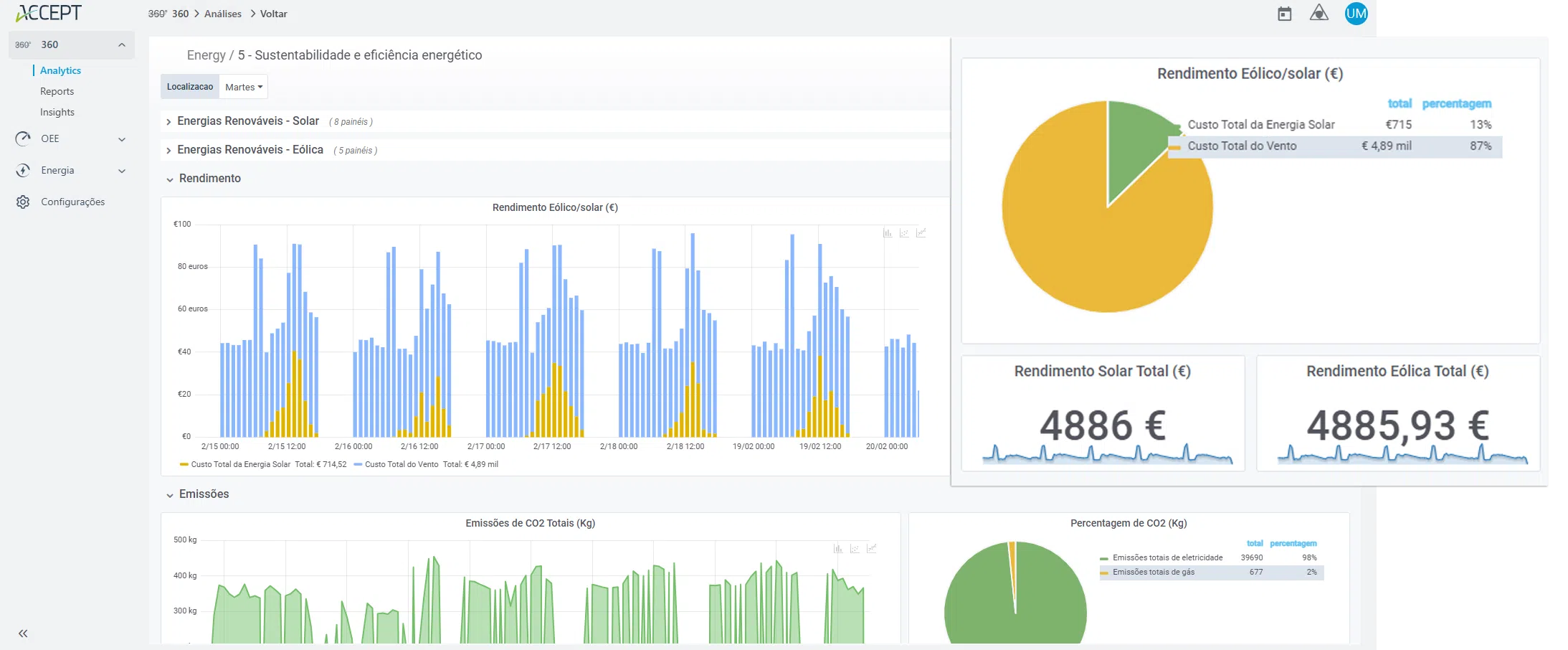Switch Rendimento chart to scatter view
Viewport: 1568px width, 650px height.
pyautogui.click(x=904, y=233)
